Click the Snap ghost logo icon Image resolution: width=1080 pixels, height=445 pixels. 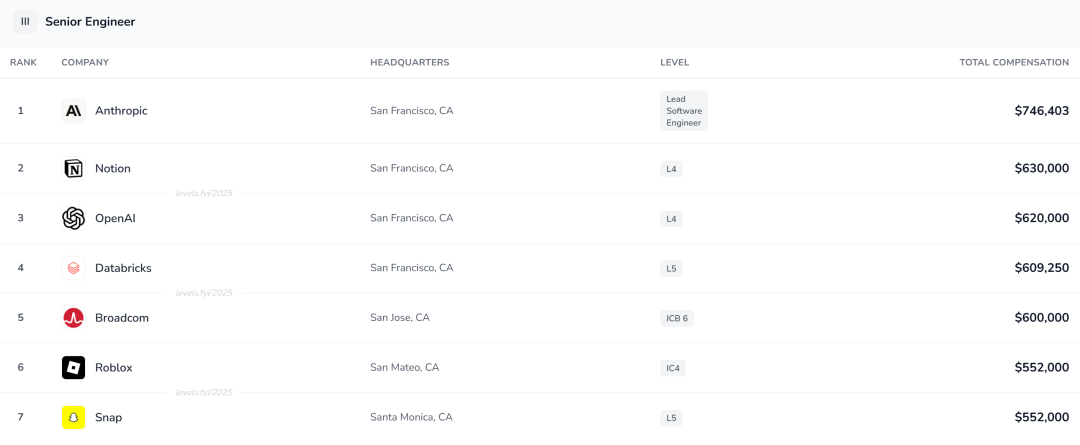[x=73, y=417]
